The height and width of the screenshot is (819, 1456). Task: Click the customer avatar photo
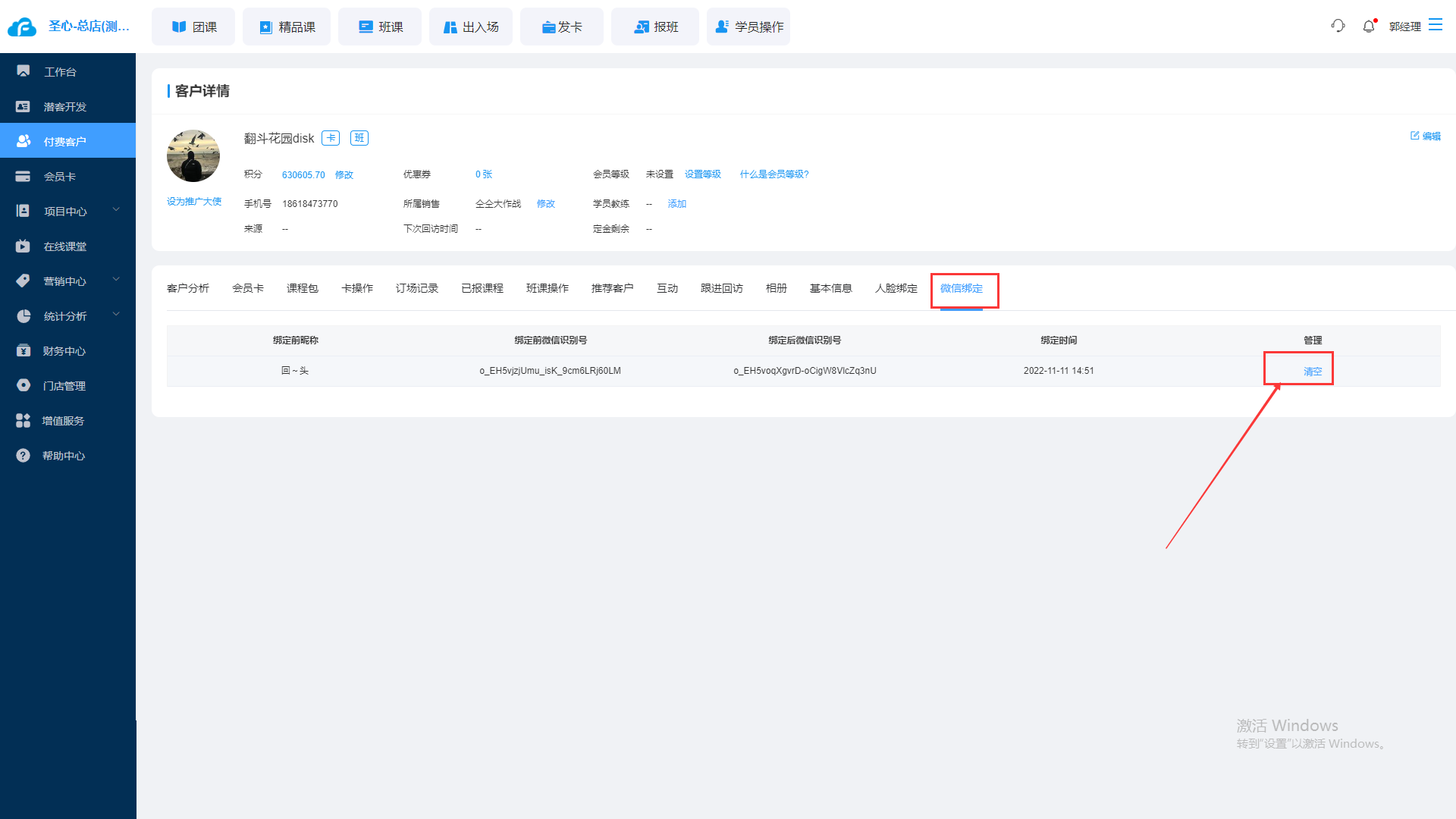pyautogui.click(x=193, y=155)
